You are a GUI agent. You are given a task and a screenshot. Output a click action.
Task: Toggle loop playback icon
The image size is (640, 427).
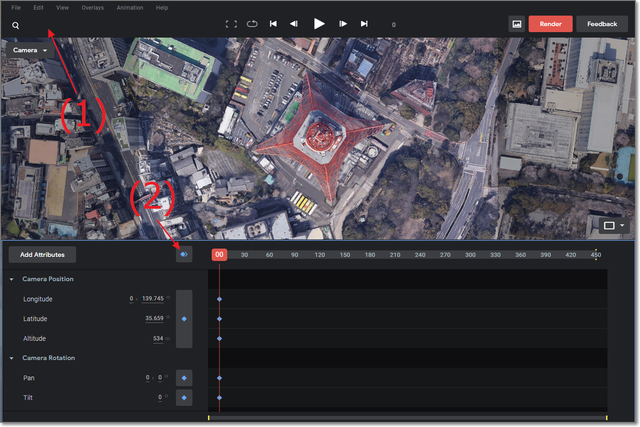[x=251, y=23]
